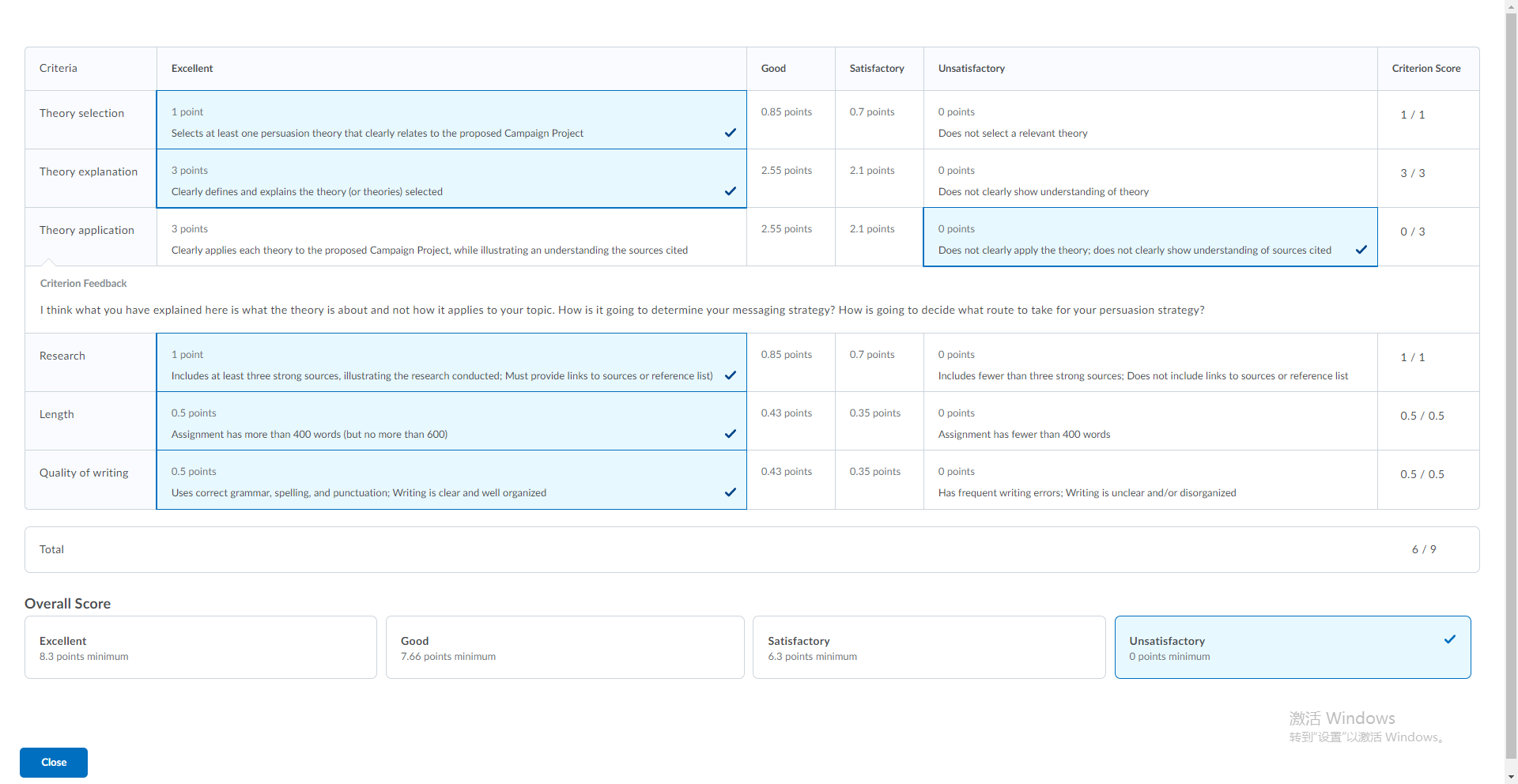Click Theory explanation score 3 / 3

point(1413,173)
